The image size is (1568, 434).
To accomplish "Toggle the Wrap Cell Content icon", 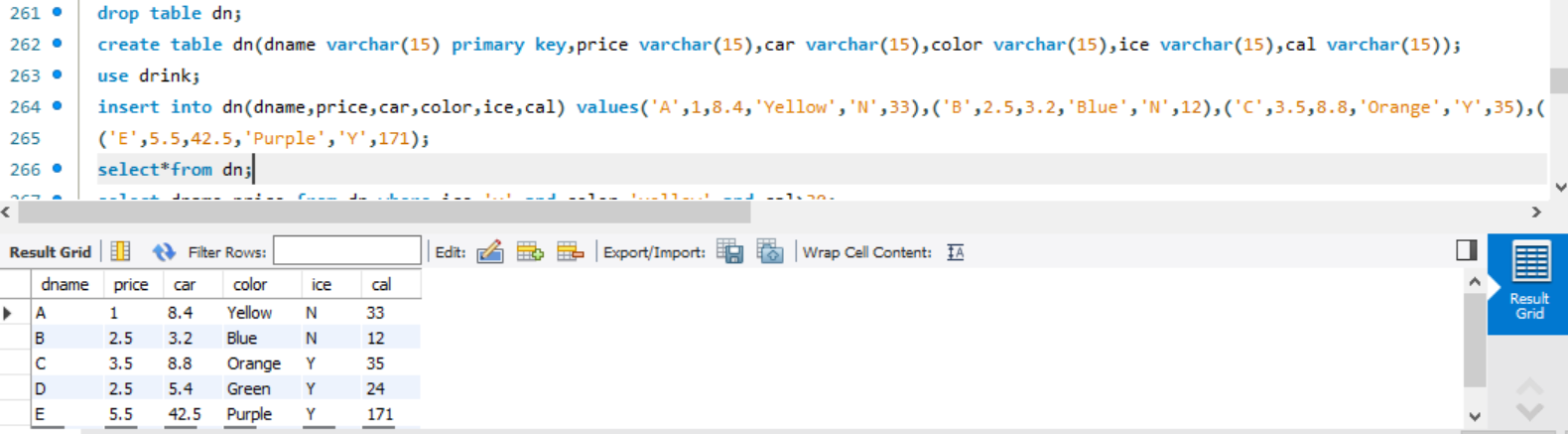I will [x=956, y=252].
